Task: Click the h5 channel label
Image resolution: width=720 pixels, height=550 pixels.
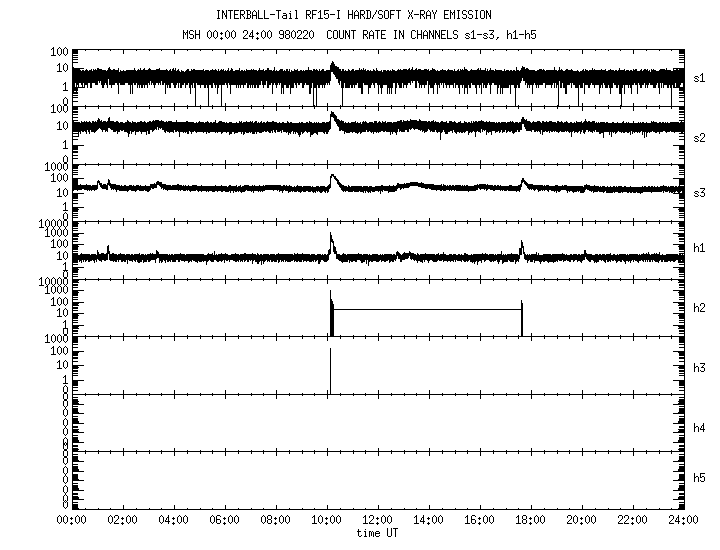Action: click(700, 478)
